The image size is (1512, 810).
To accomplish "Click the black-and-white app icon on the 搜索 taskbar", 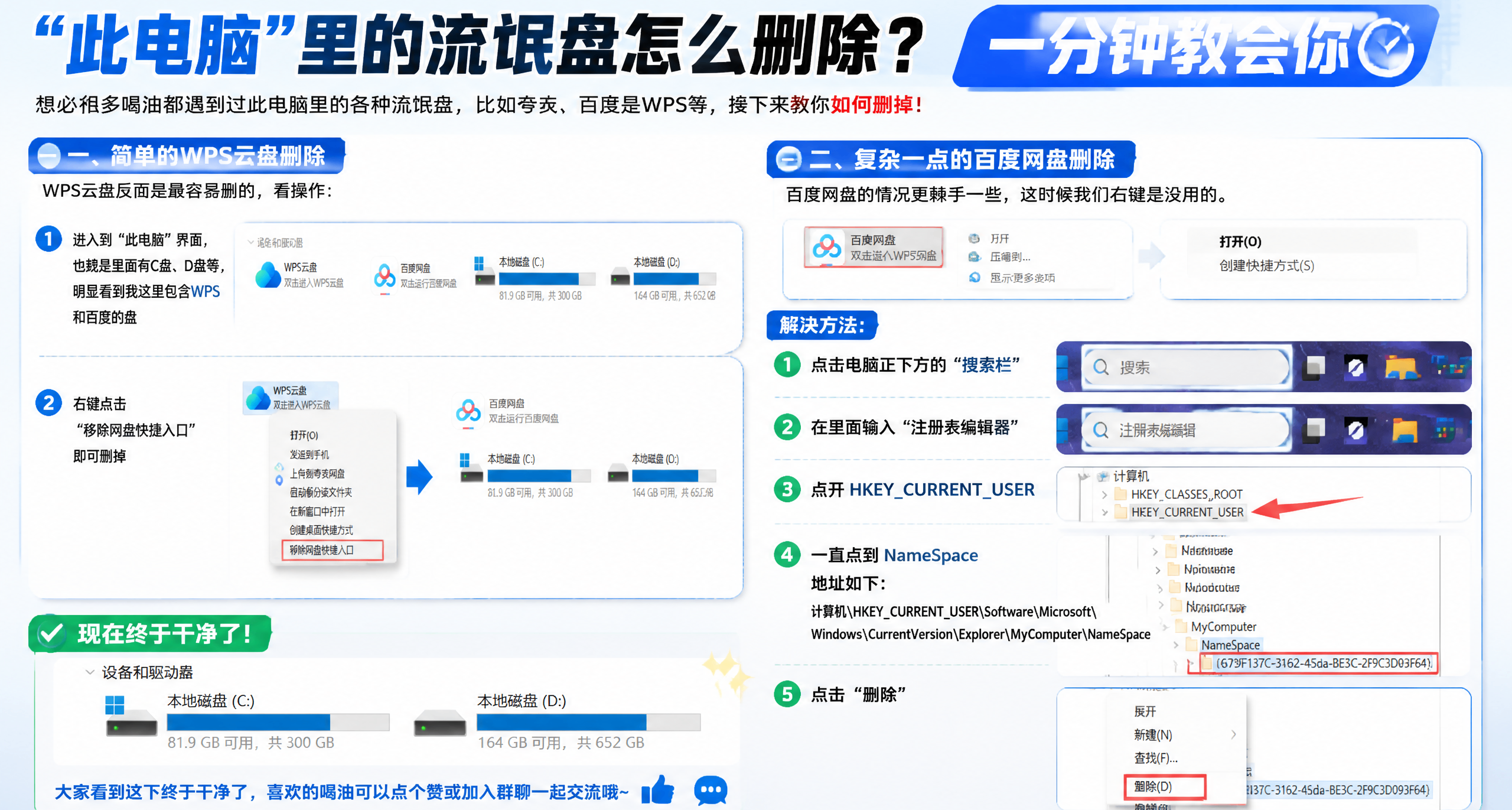I will 1356,366.
